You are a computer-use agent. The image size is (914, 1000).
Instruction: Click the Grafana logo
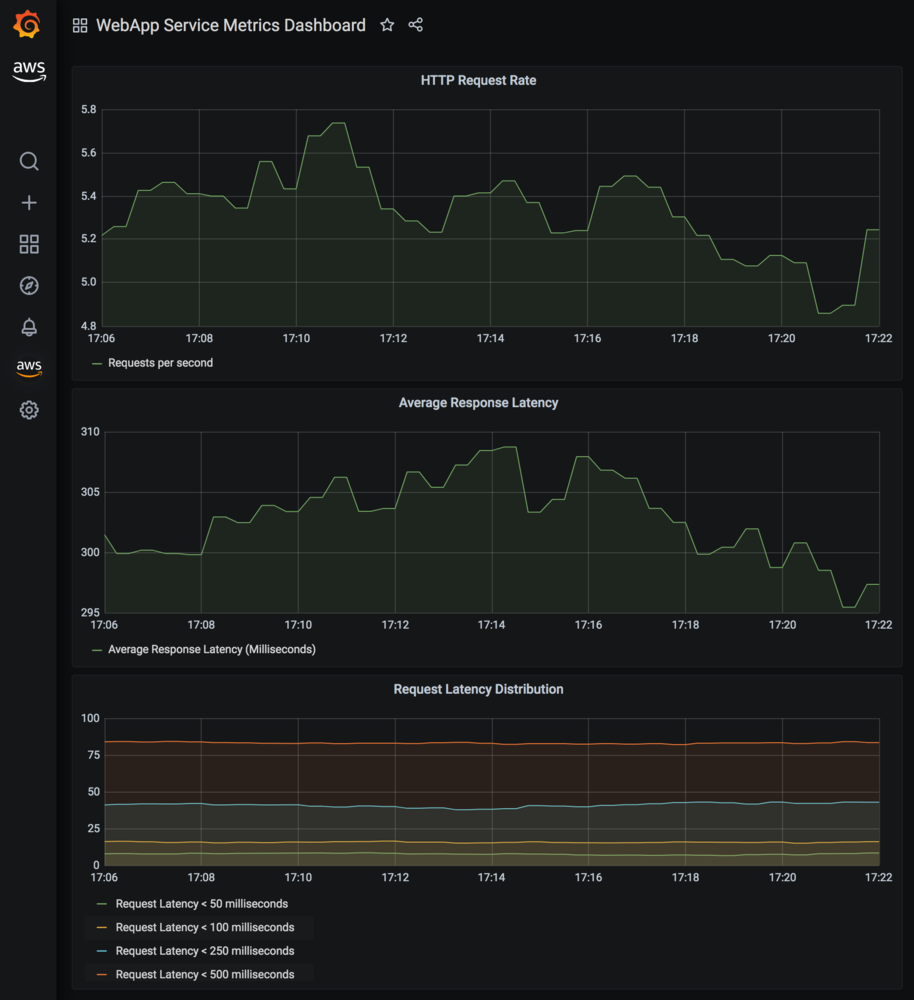(x=28, y=23)
